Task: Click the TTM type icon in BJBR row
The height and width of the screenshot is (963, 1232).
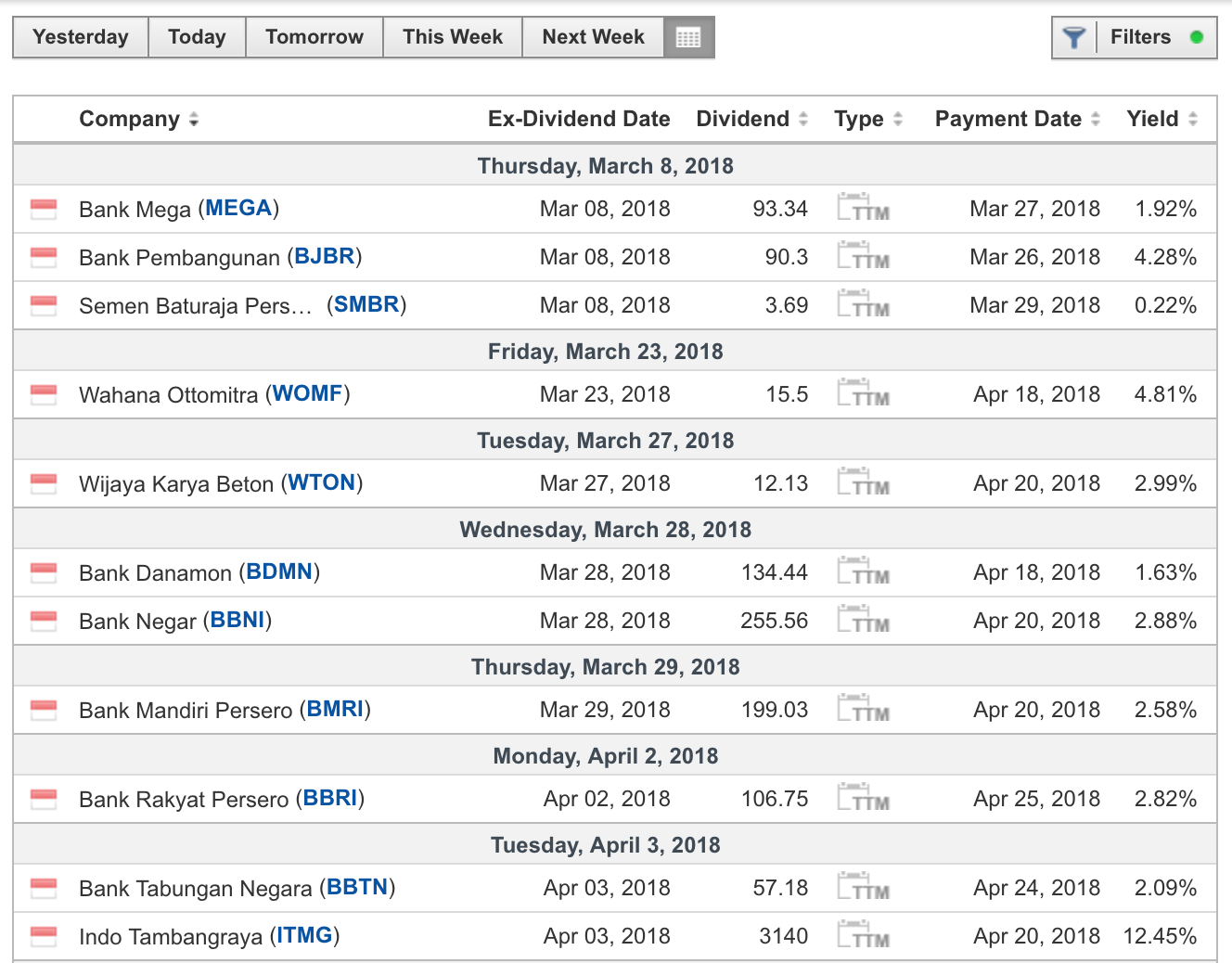Action: coord(863,255)
